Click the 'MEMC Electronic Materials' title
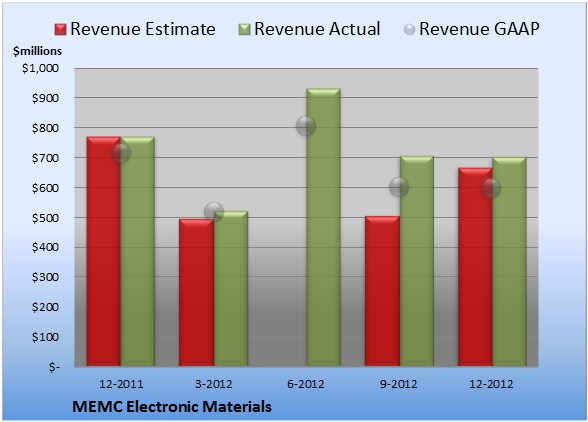588x422 pixels. (x=172, y=407)
